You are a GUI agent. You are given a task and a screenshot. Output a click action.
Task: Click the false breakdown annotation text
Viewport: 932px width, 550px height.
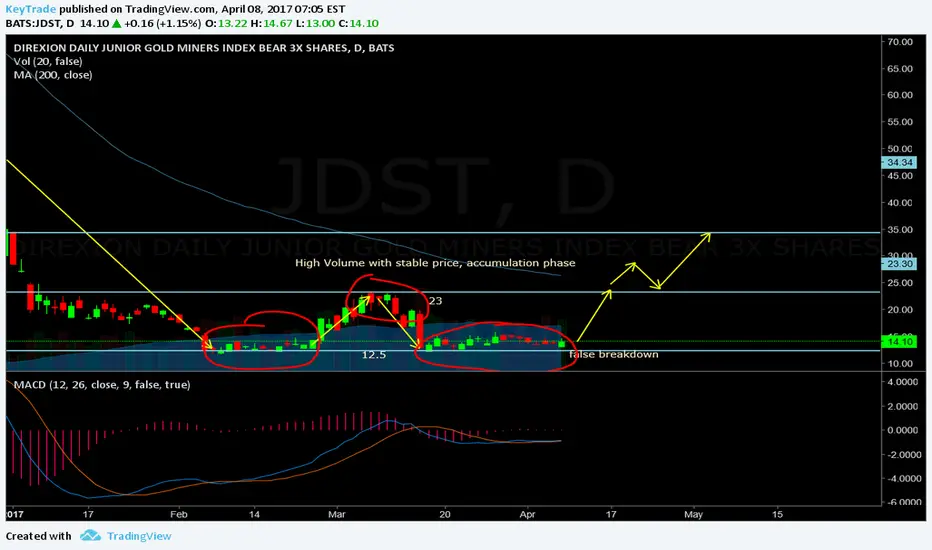click(x=613, y=354)
